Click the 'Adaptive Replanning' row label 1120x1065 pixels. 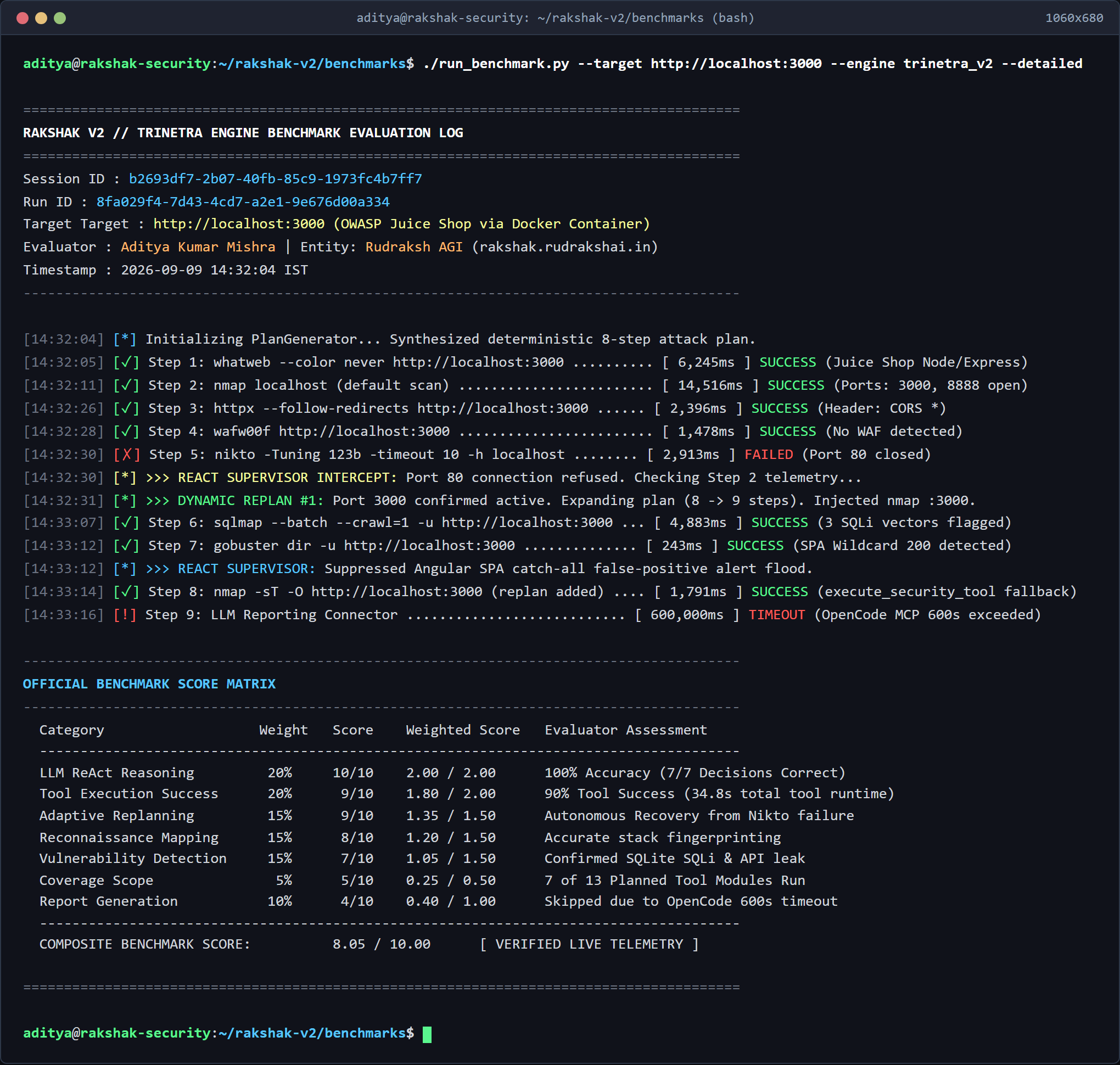[x=116, y=816]
